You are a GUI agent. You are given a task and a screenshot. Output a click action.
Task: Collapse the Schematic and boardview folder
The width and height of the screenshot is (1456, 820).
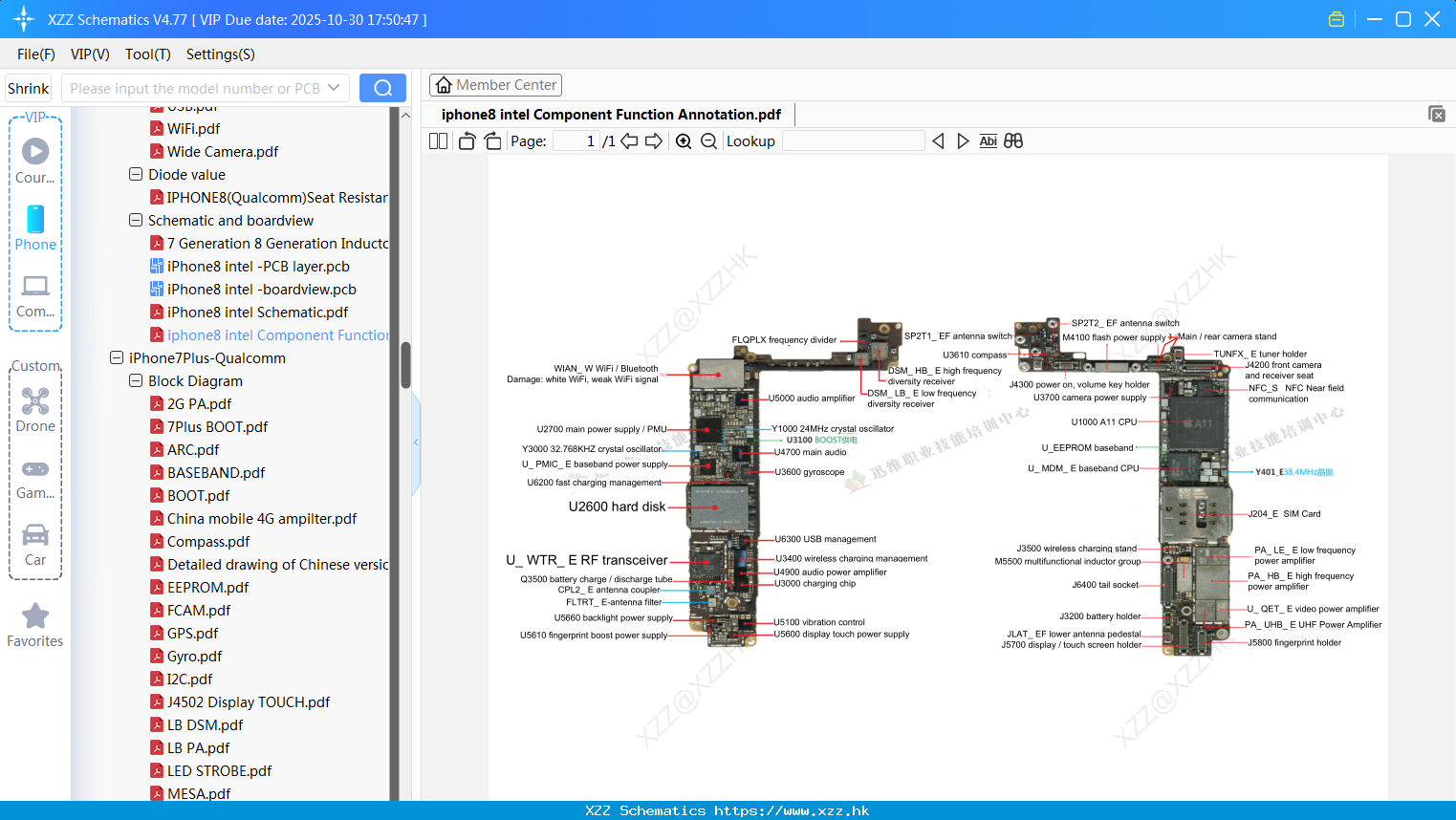pyautogui.click(x=136, y=220)
